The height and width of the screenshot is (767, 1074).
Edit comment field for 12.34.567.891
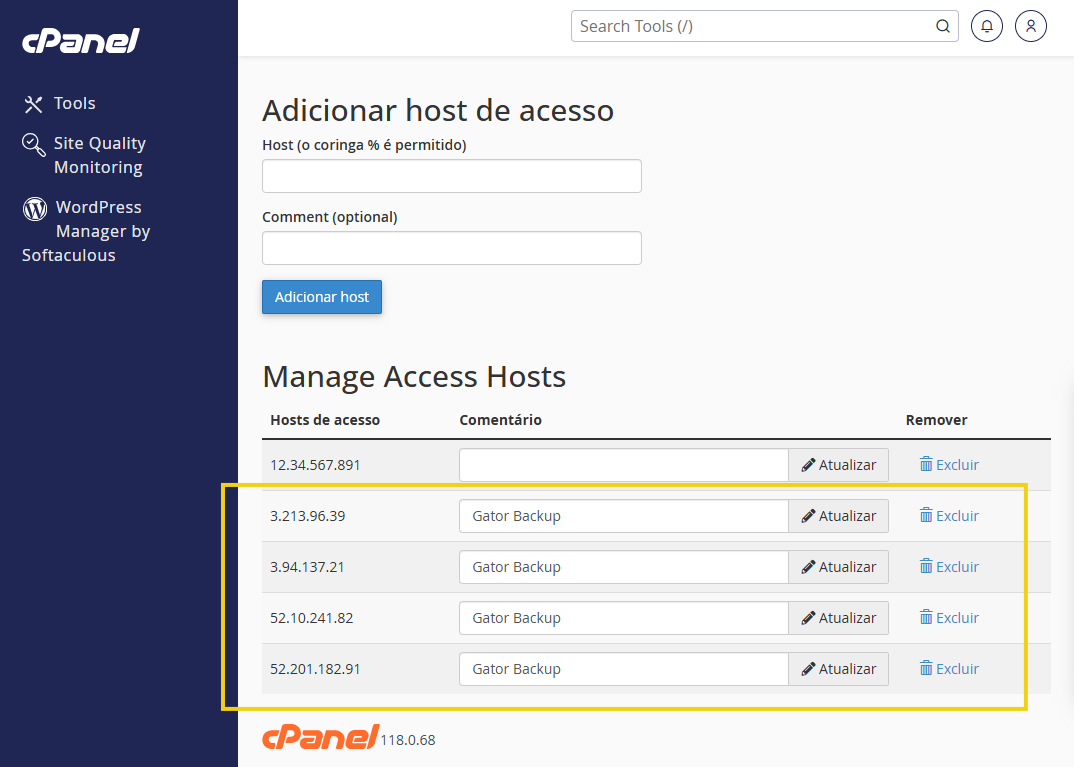coord(623,465)
